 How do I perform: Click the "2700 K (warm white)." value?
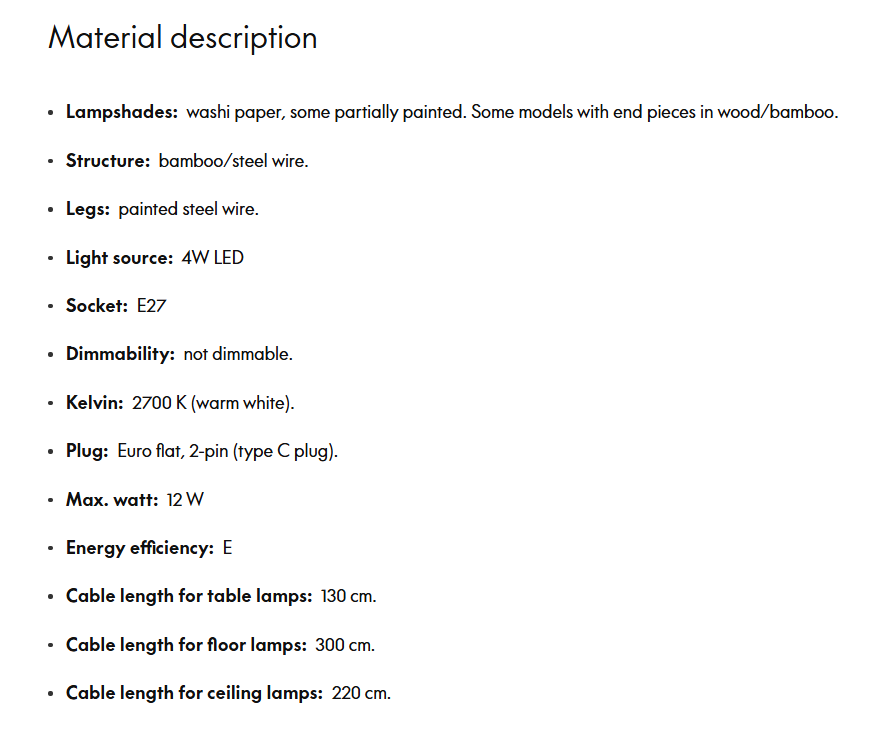pos(213,403)
